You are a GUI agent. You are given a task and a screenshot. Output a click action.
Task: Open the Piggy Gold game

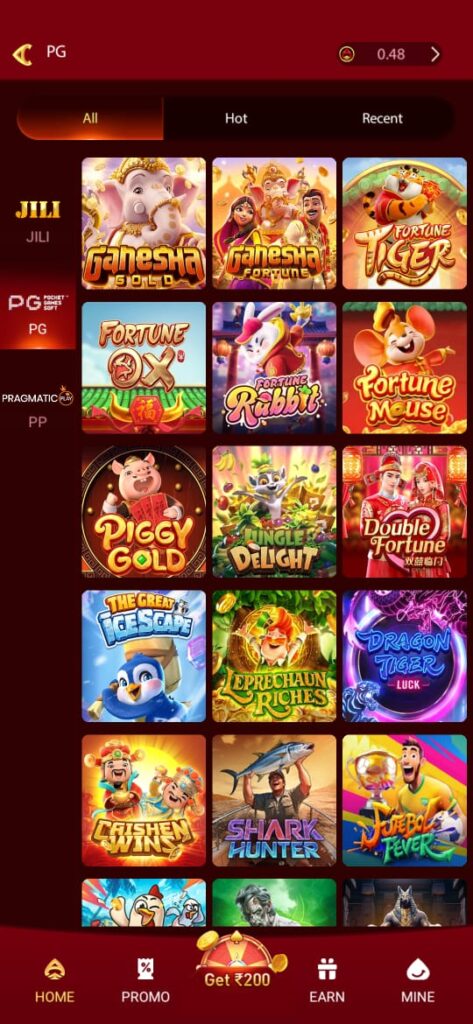click(x=144, y=512)
